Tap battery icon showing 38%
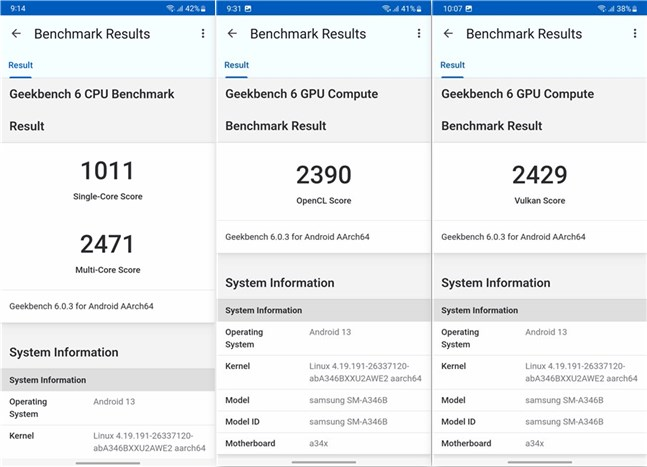The width and height of the screenshot is (647, 467). click(635, 9)
